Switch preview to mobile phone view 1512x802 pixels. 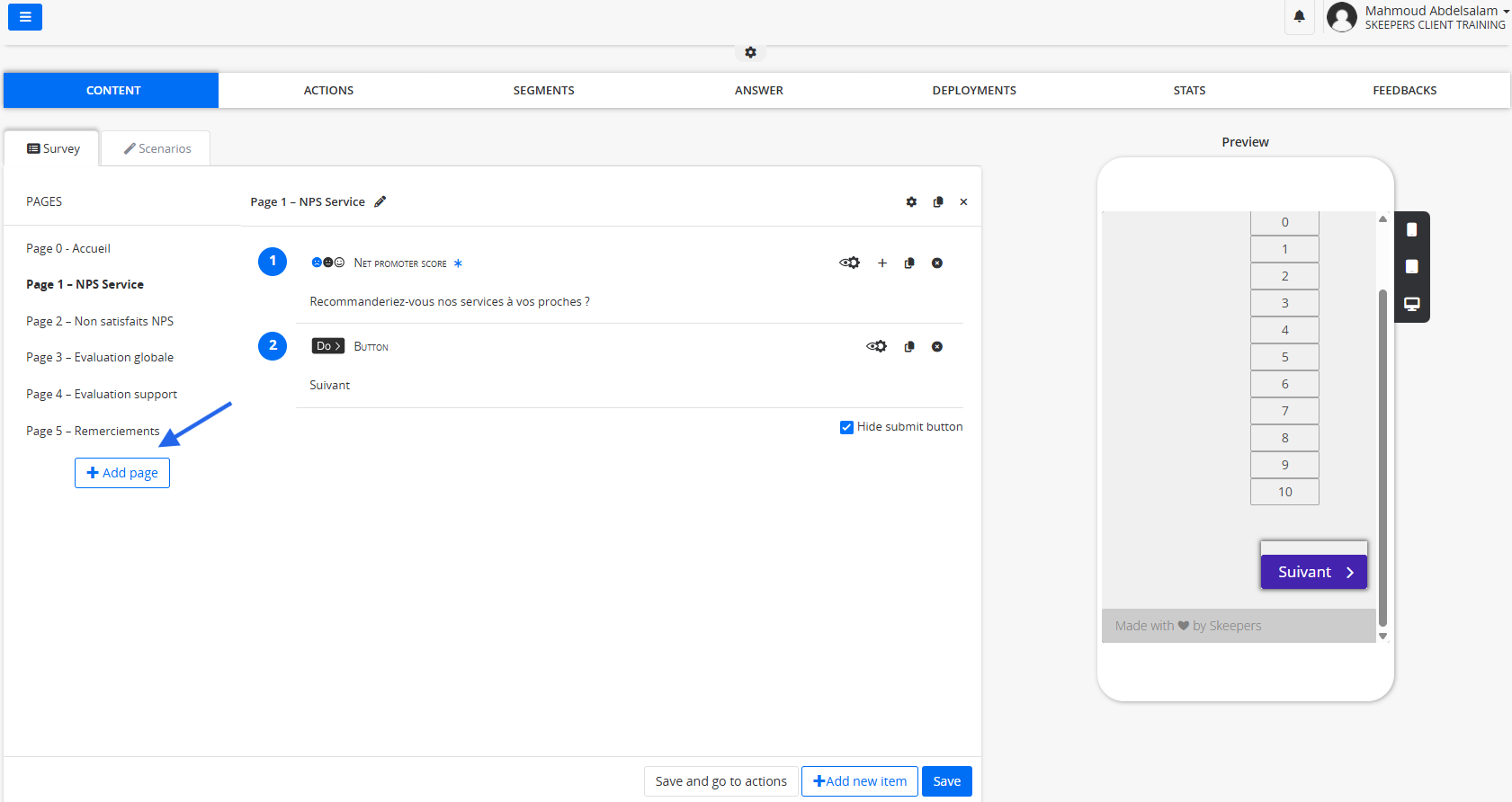(x=1412, y=229)
